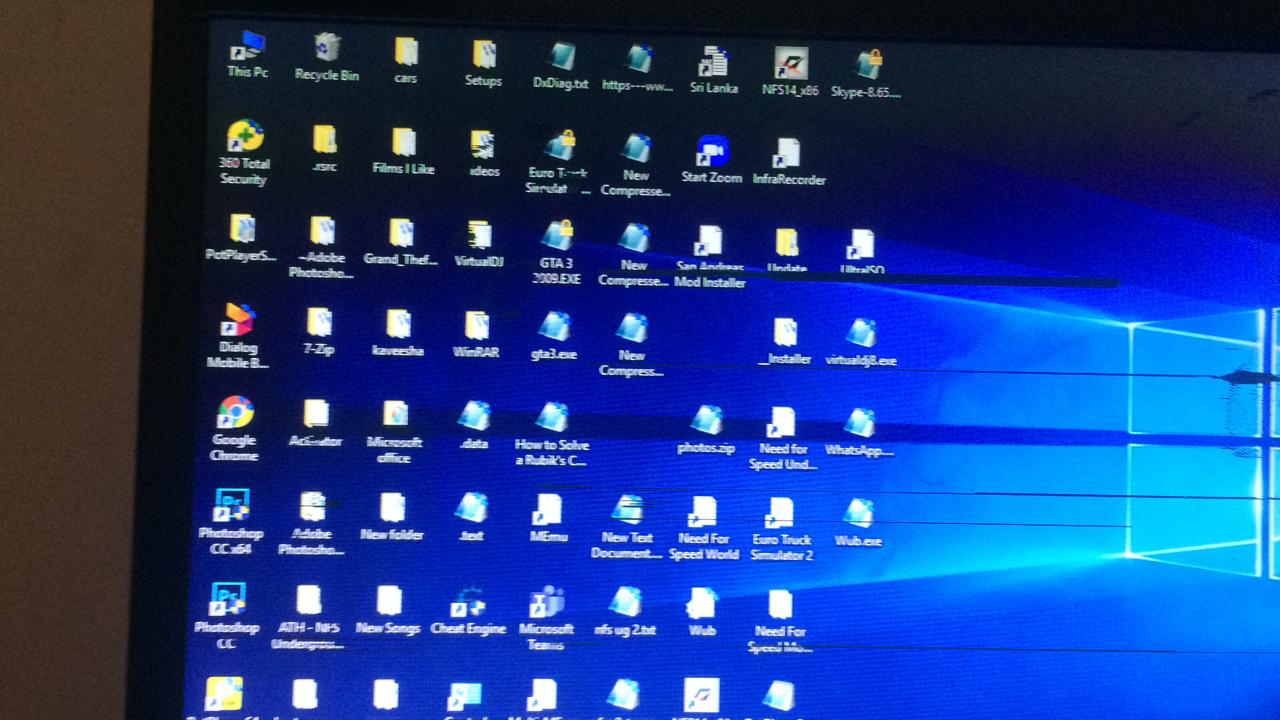
Task: Open the Recycle Bin
Action: 327,57
